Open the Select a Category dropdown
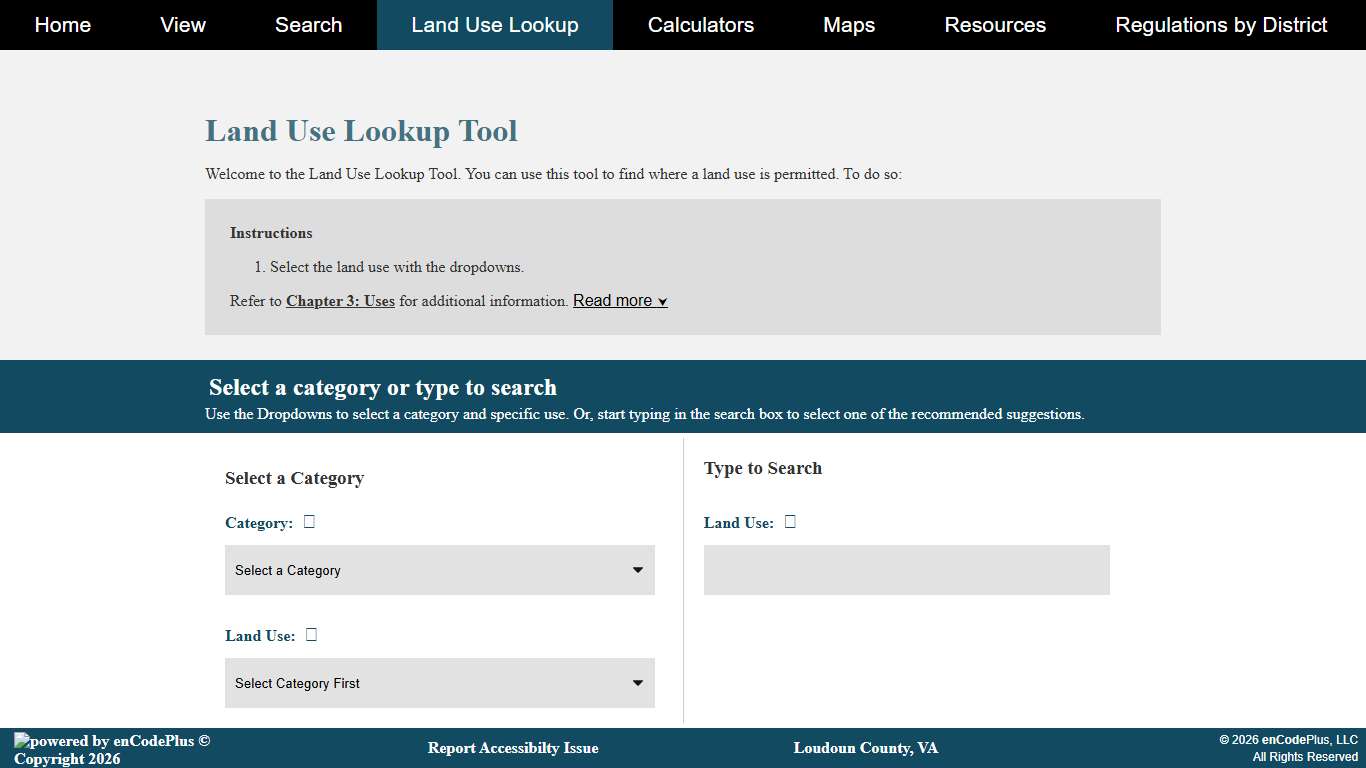The width and height of the screenshot is (1366, 768). [439, 570]
